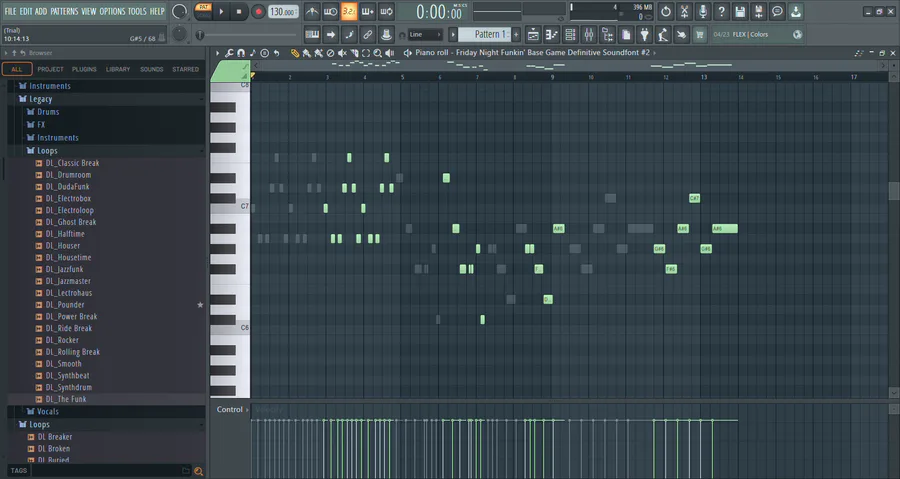
Task: Select the piano roll Paint brush tool
Action: point(307,53)
